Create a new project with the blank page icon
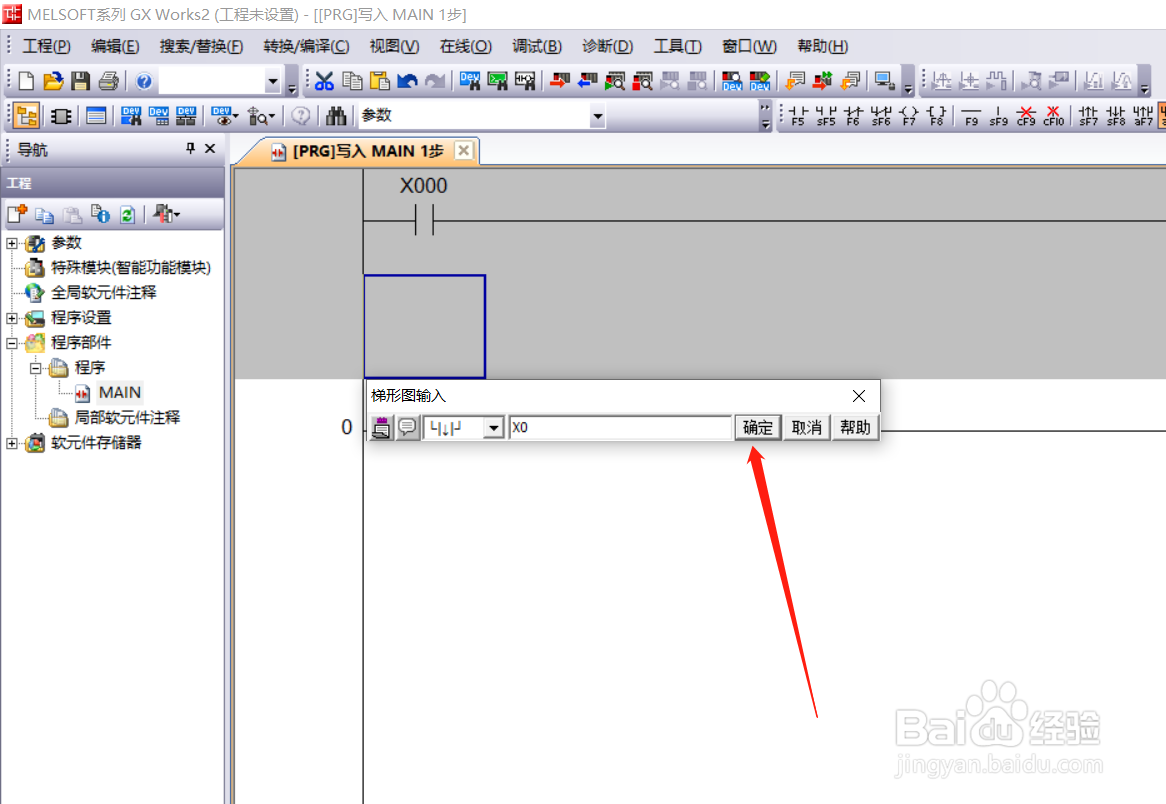Viewport: 1166px width, 804px height. 26,80
